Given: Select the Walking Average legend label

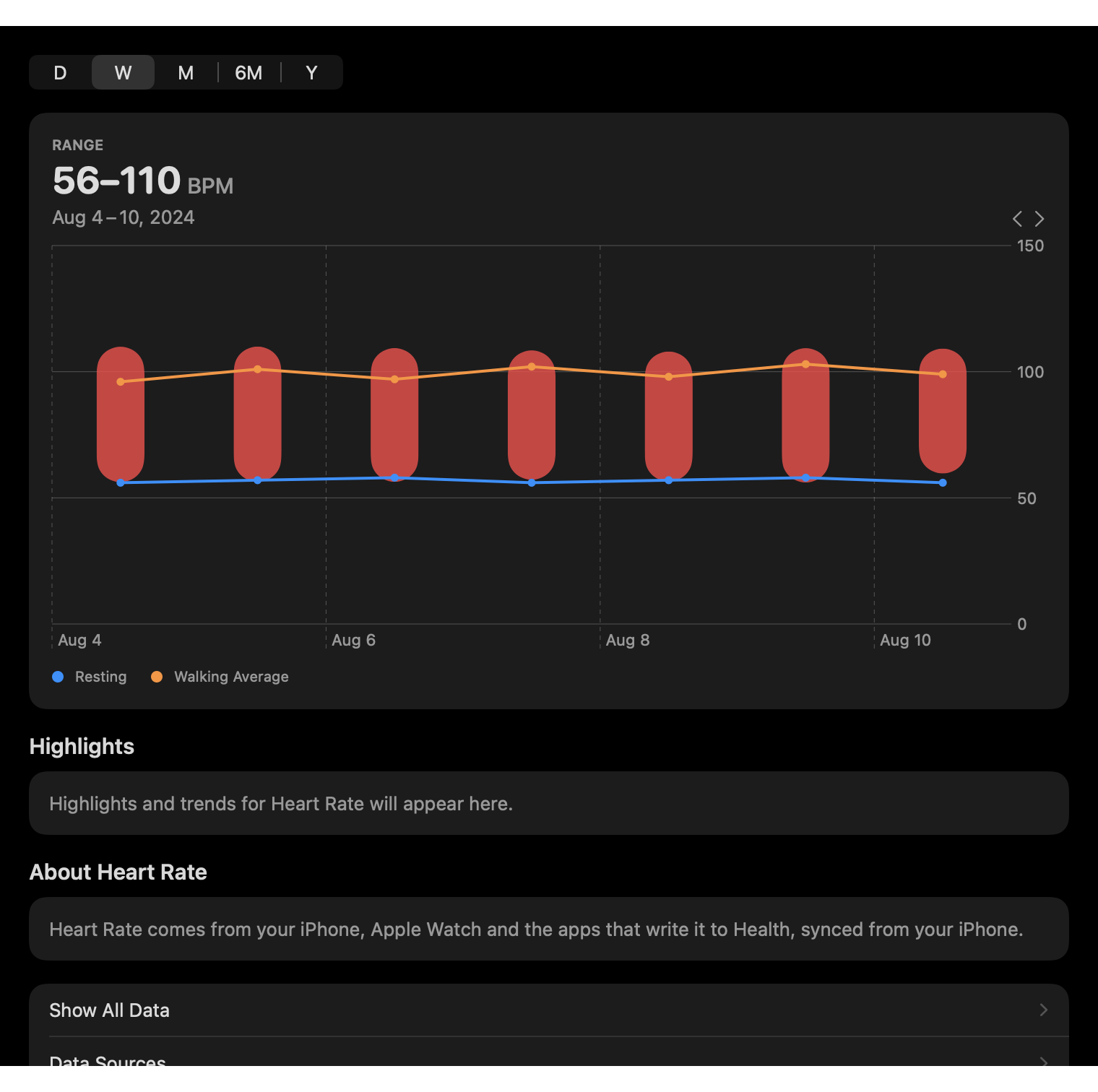Looking at the screenshot, I should coord(231,677).
